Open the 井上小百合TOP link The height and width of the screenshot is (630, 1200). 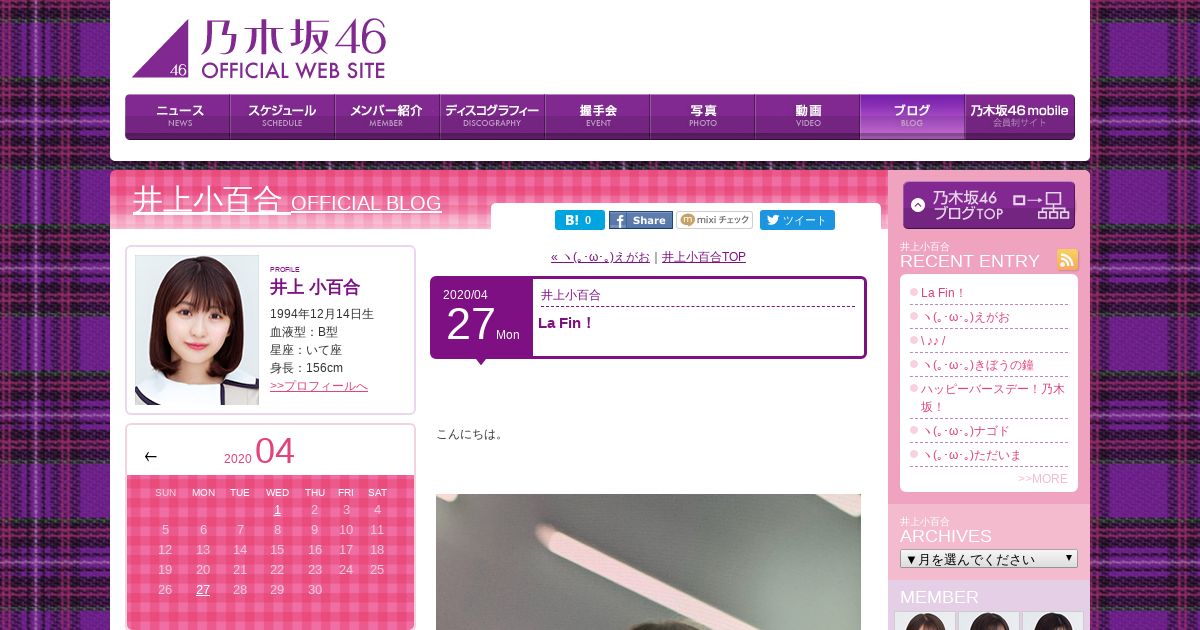click(x=704, y=257)
